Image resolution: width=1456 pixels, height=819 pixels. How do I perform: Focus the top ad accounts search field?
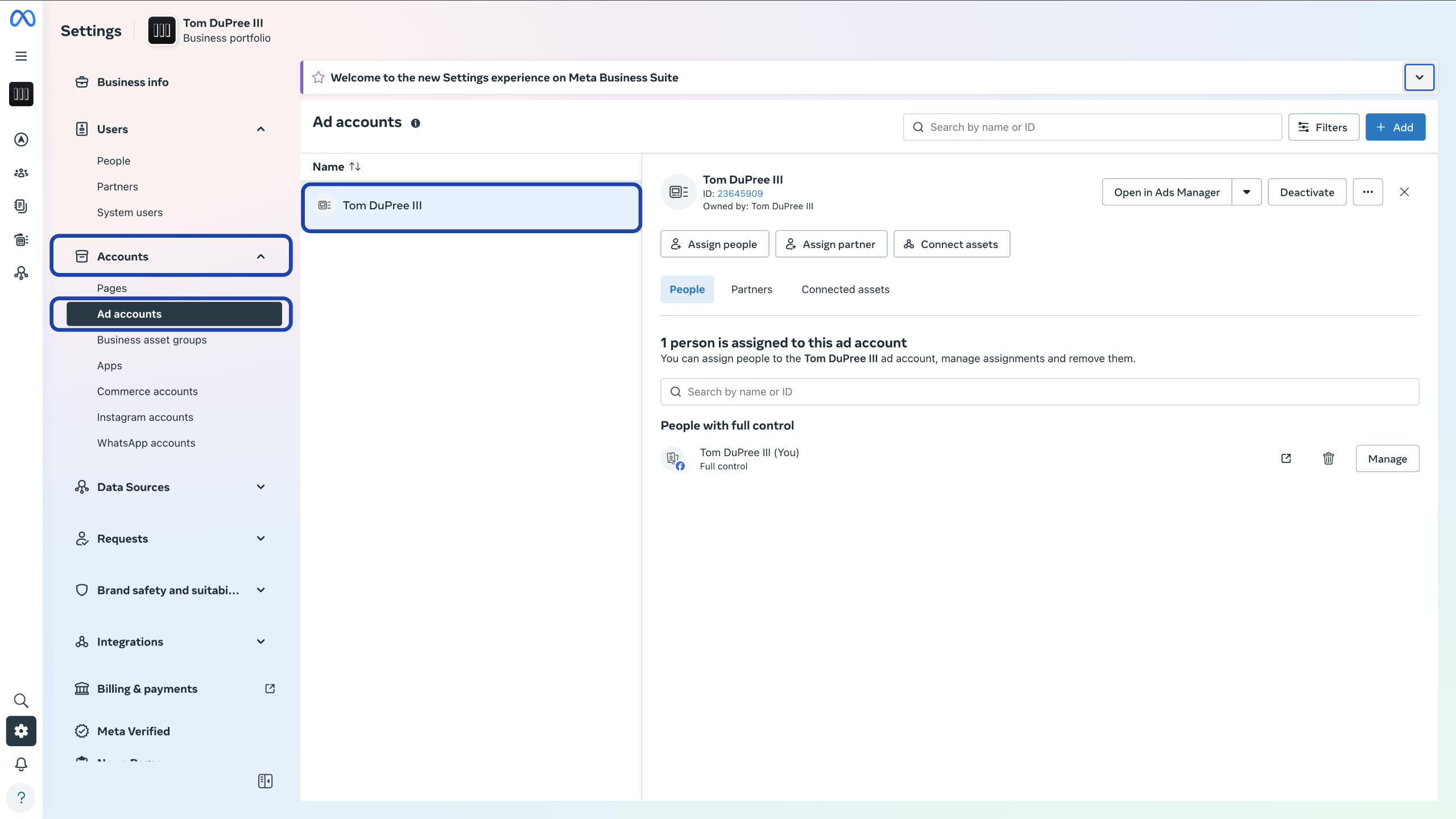click(1092, 127)
